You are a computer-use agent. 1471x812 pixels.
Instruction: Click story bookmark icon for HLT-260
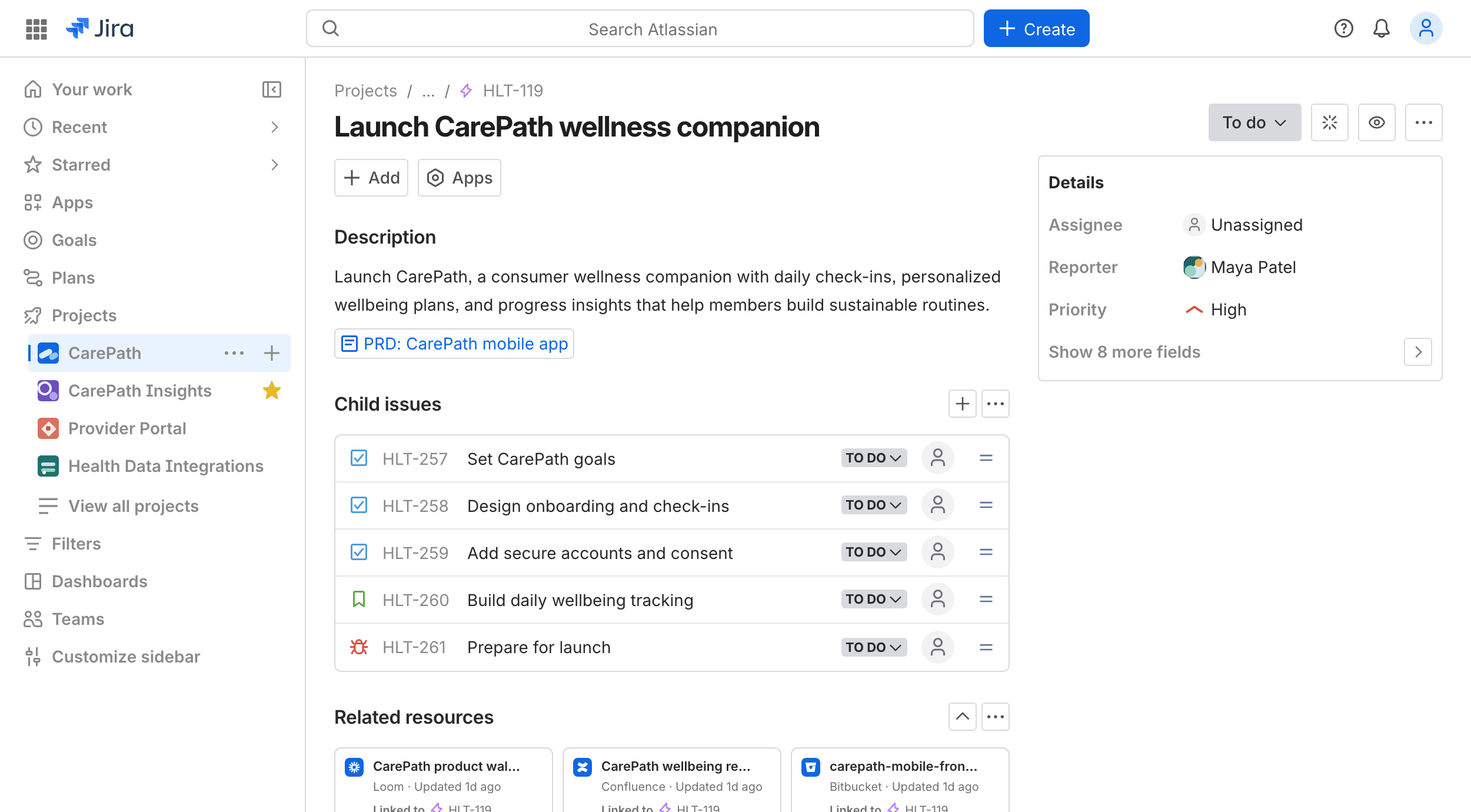pos(358,599)
